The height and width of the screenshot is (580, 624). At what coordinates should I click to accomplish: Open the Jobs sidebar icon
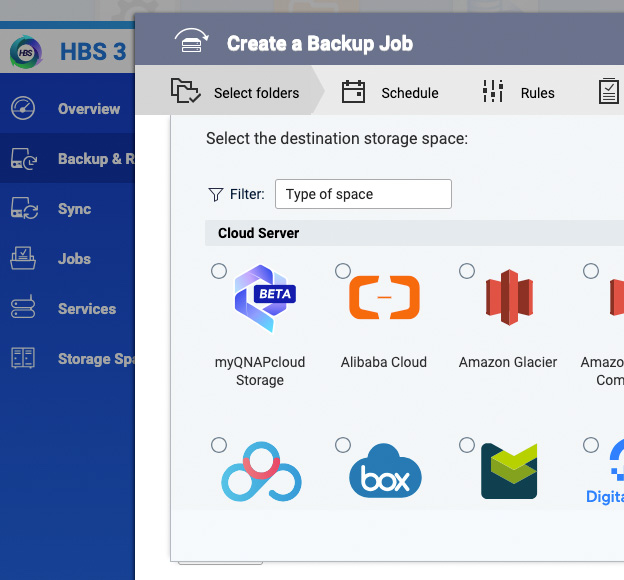(x=24, y=259)
